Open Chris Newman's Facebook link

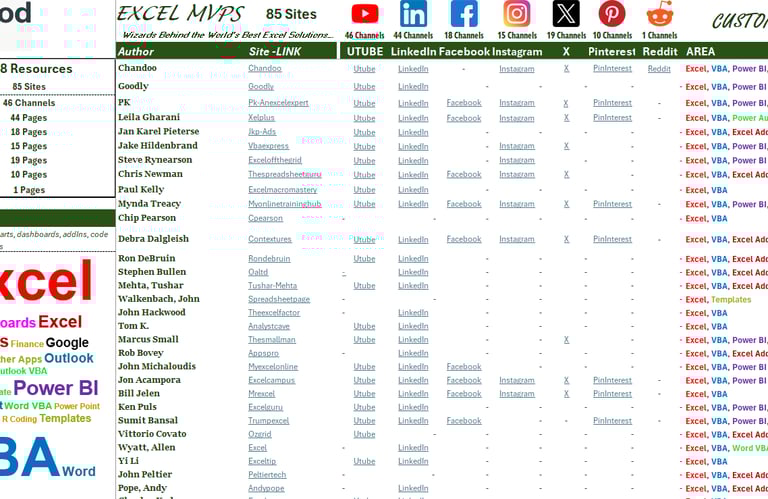click(464, 174)
